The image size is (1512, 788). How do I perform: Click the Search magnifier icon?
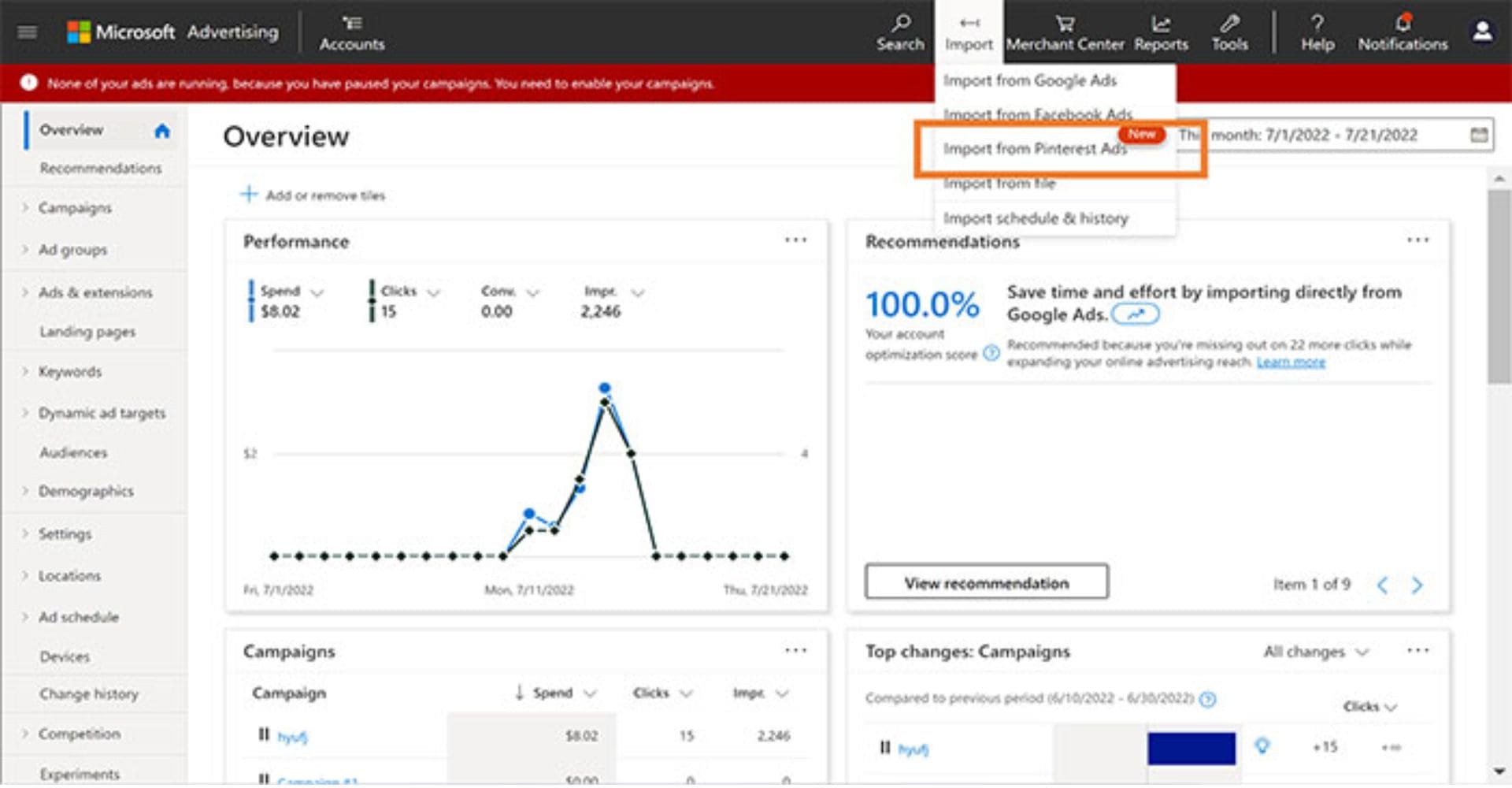901,24
